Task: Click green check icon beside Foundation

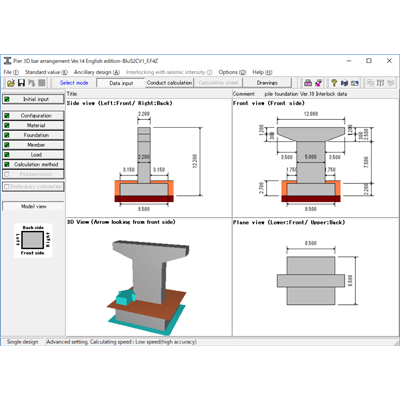Action: [7, 135]
